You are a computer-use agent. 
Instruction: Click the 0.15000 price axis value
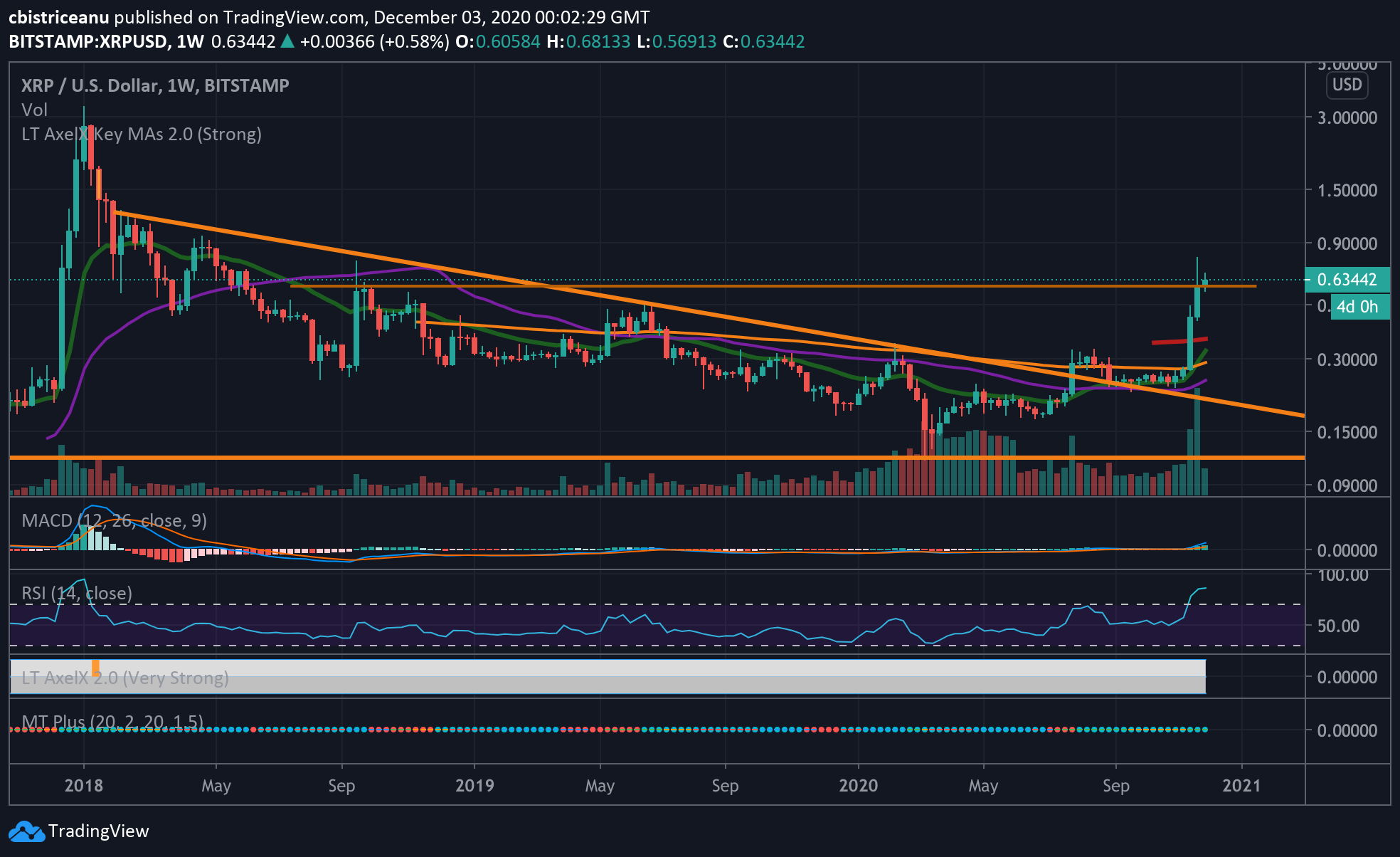click(1347, 432)
